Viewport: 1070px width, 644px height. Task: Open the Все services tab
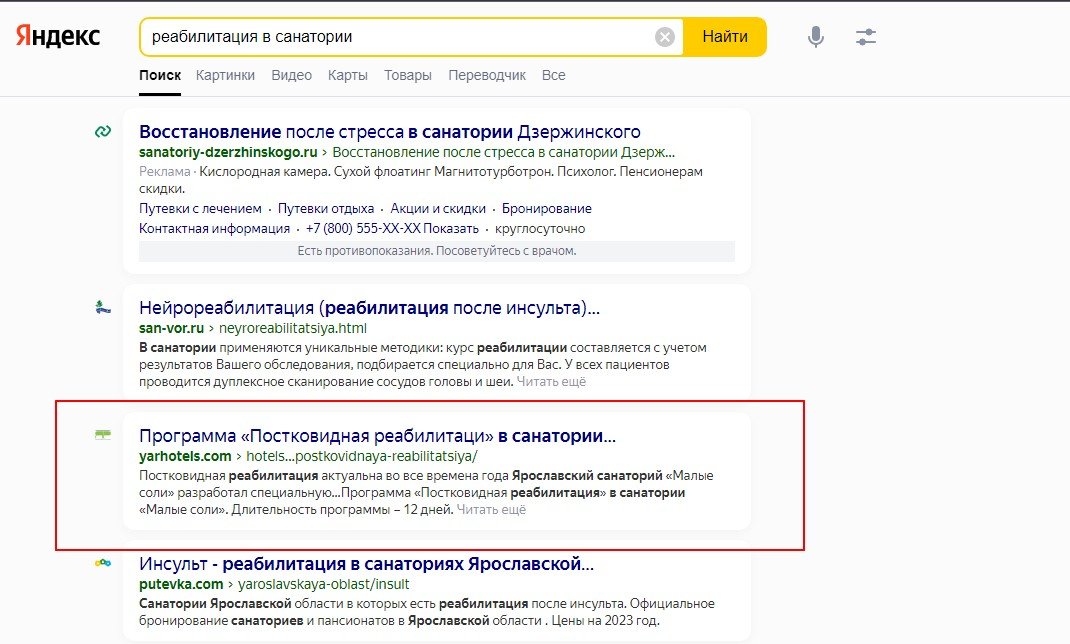pos(553,76)
